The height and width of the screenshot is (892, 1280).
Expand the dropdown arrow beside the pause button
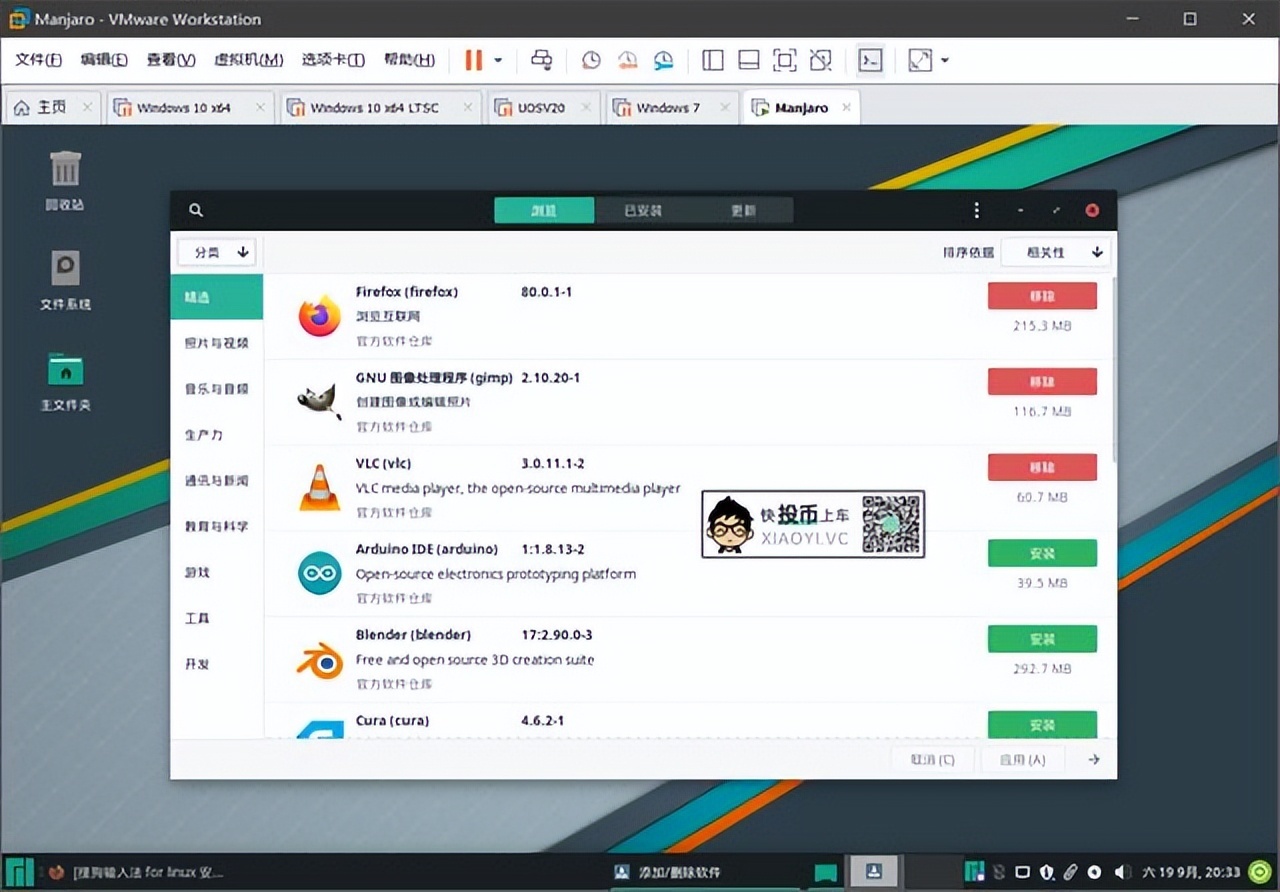[x=498, y=60]
